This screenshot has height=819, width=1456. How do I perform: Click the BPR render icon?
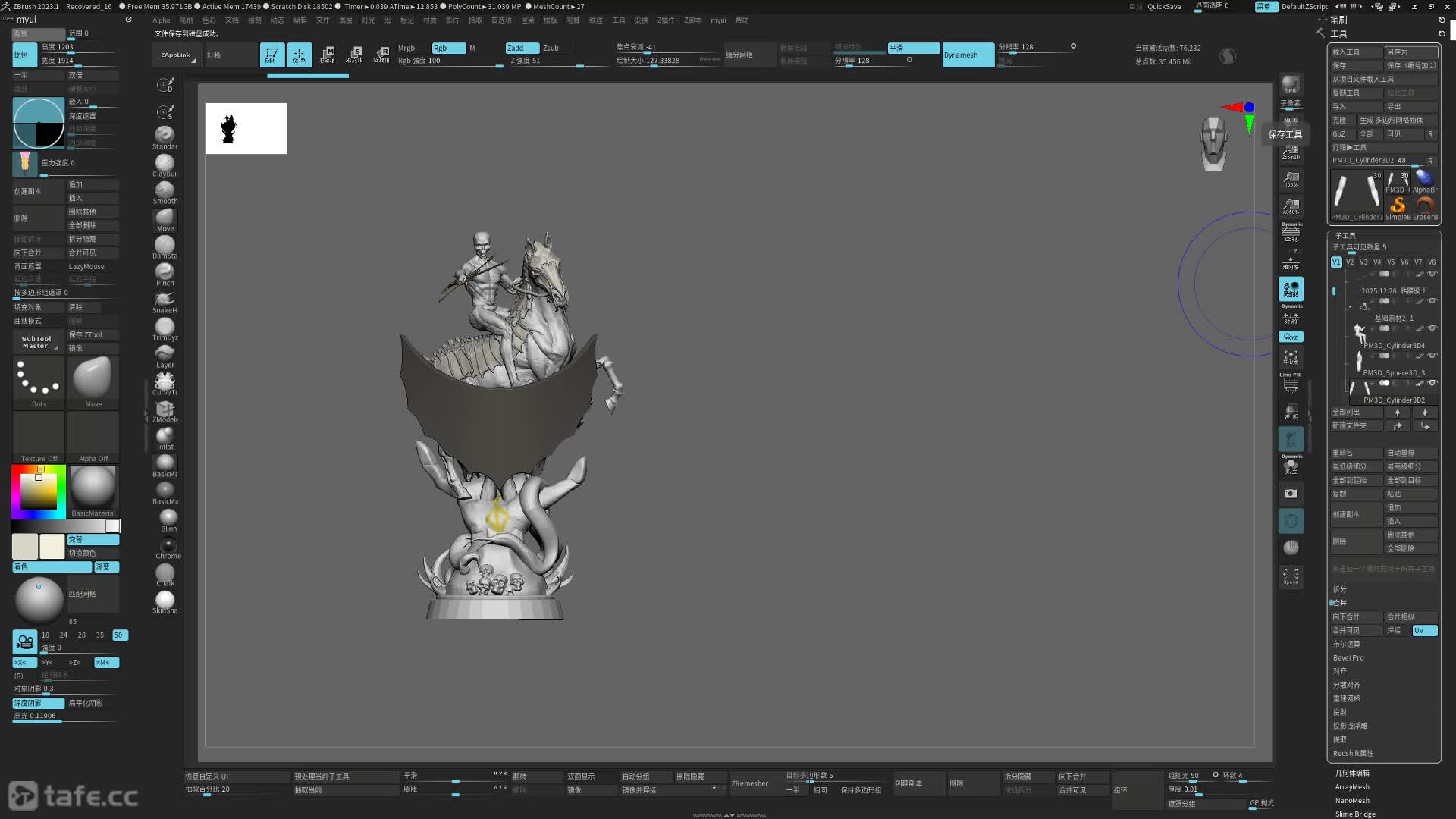(x=1290, y=84)
